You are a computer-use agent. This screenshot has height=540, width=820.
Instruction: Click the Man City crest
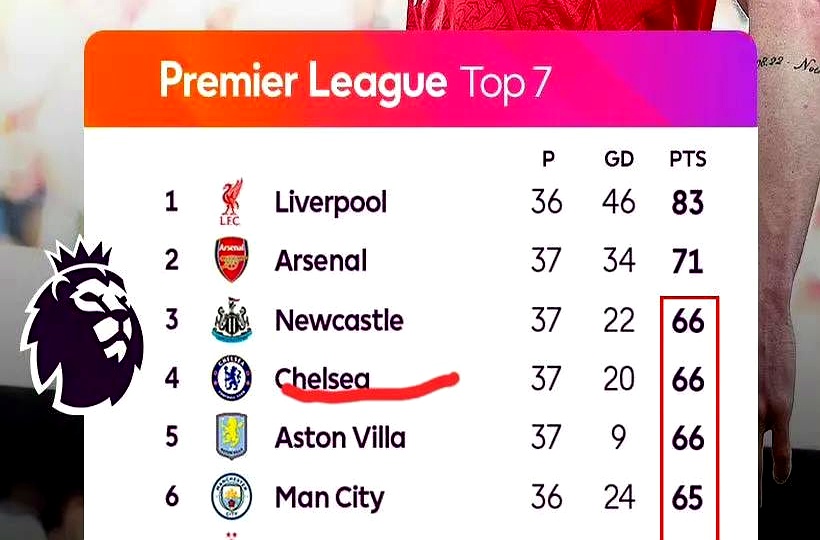[231, 497]
